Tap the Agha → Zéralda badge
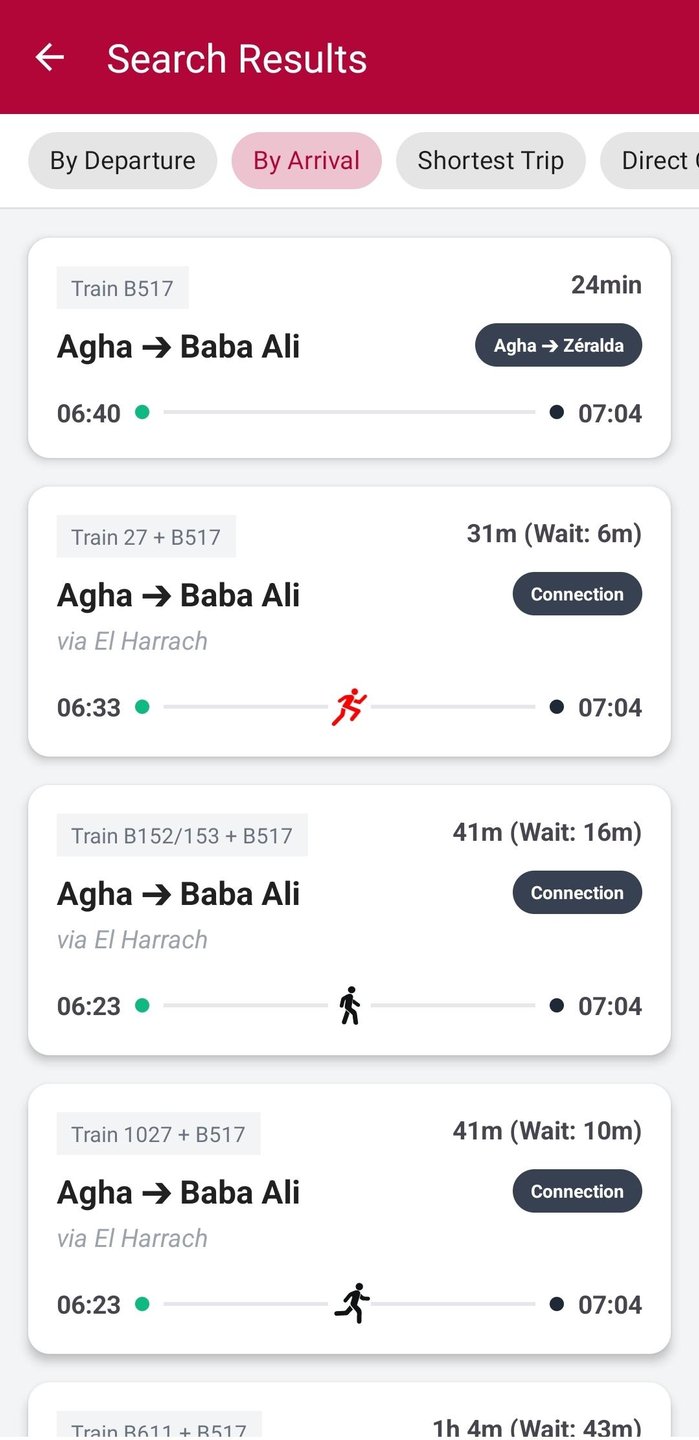Image resolution: width=699 pixels, height=1440 pixels. click(x=558, y=346)
